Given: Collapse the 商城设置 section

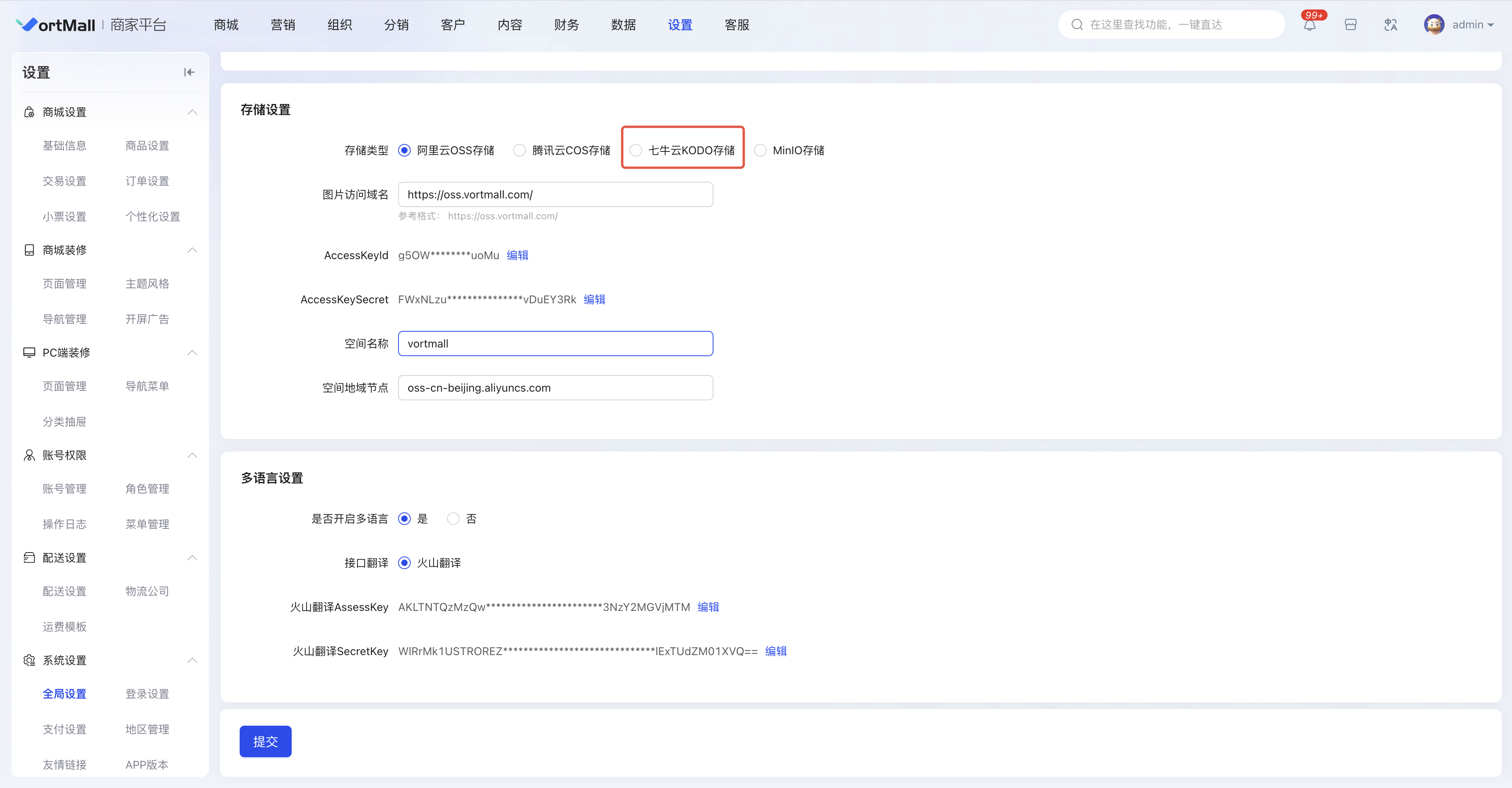Looking at the screenshot, I should [x=192, y=112].
